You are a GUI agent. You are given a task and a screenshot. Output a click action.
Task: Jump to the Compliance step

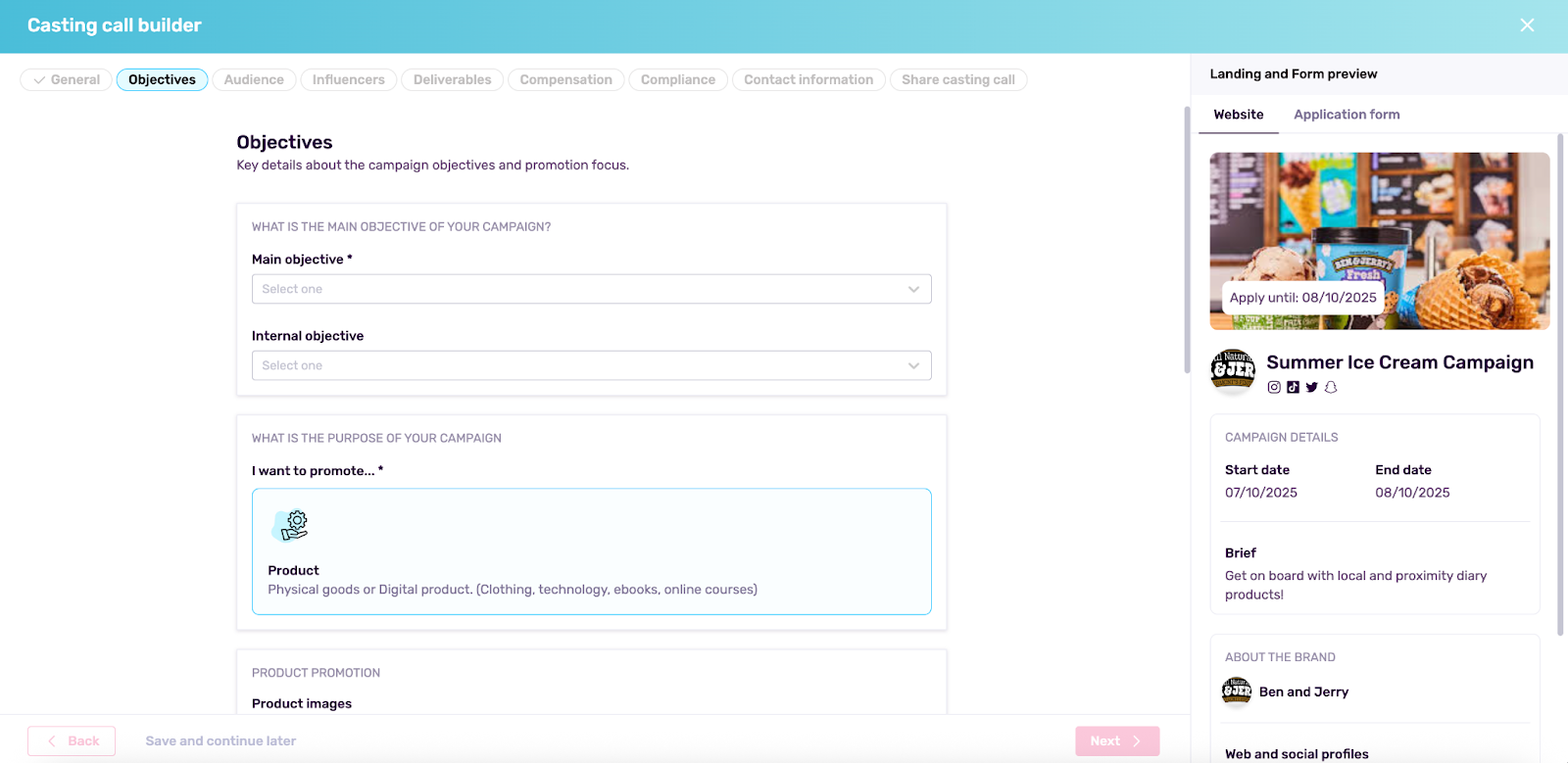click(678, 79)
